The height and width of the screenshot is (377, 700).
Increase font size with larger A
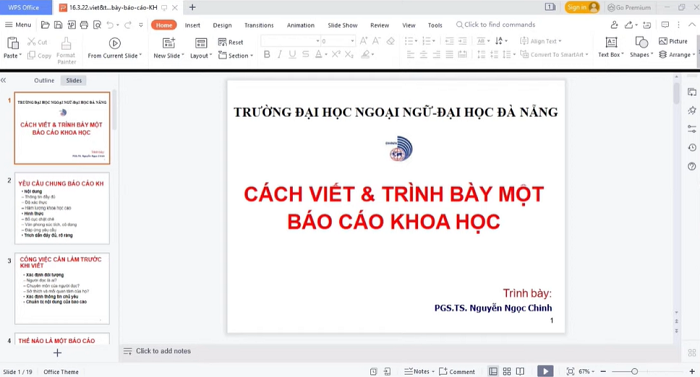(364, 41)
